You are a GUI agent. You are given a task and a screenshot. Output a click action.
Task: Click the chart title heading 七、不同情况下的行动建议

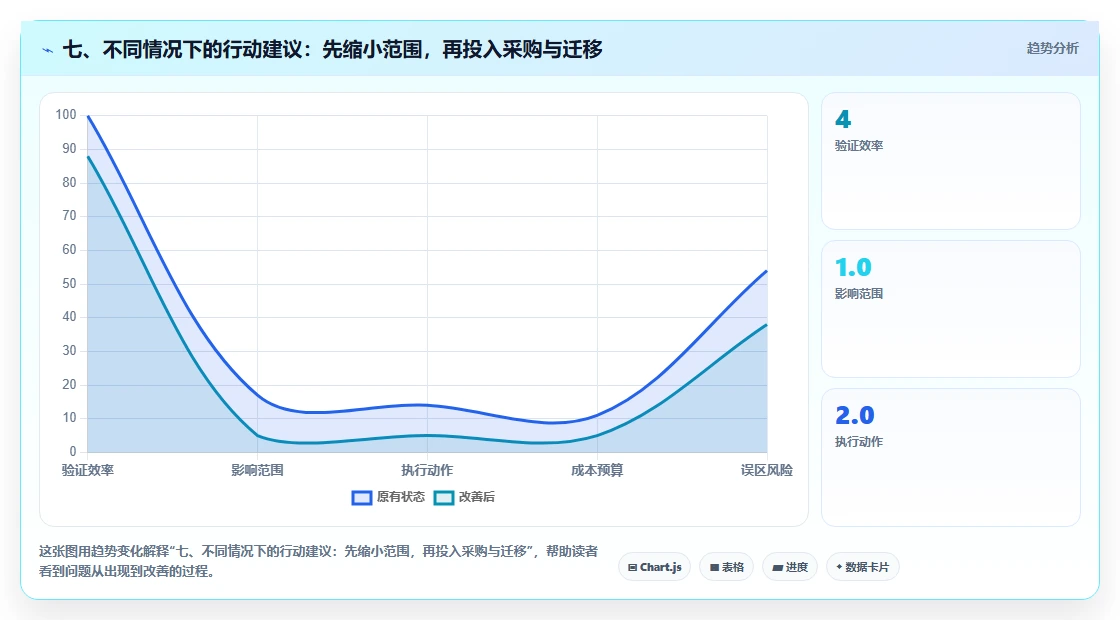tap(333, 49)
